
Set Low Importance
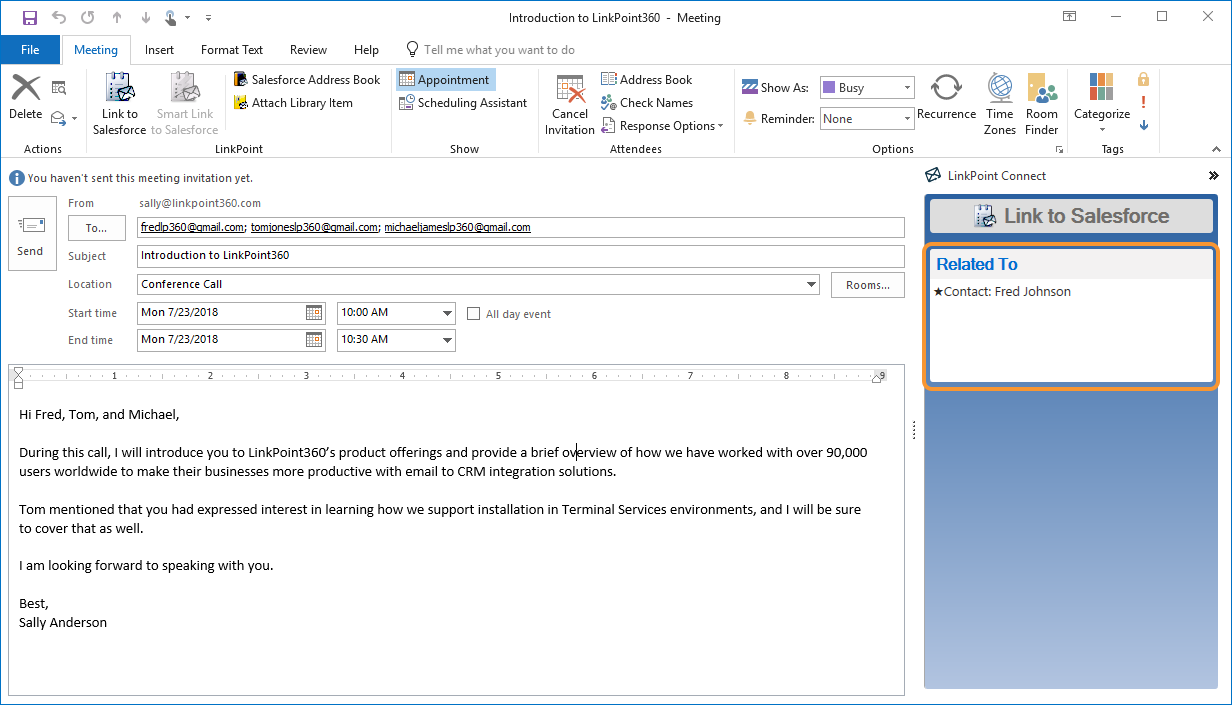pyautogui.click(x=1144, y=125)
